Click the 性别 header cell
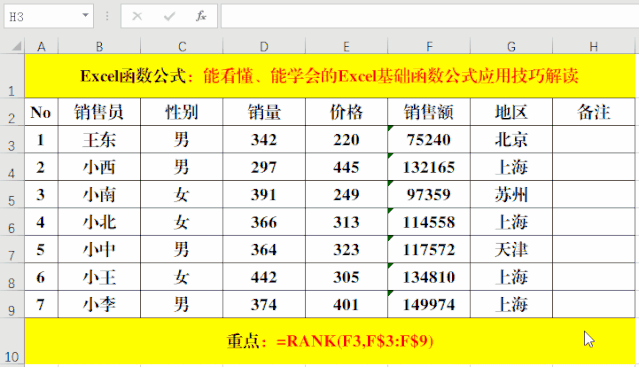Viewport: 639px width, 367px height. pyautogui.click(x=182, y=112)
